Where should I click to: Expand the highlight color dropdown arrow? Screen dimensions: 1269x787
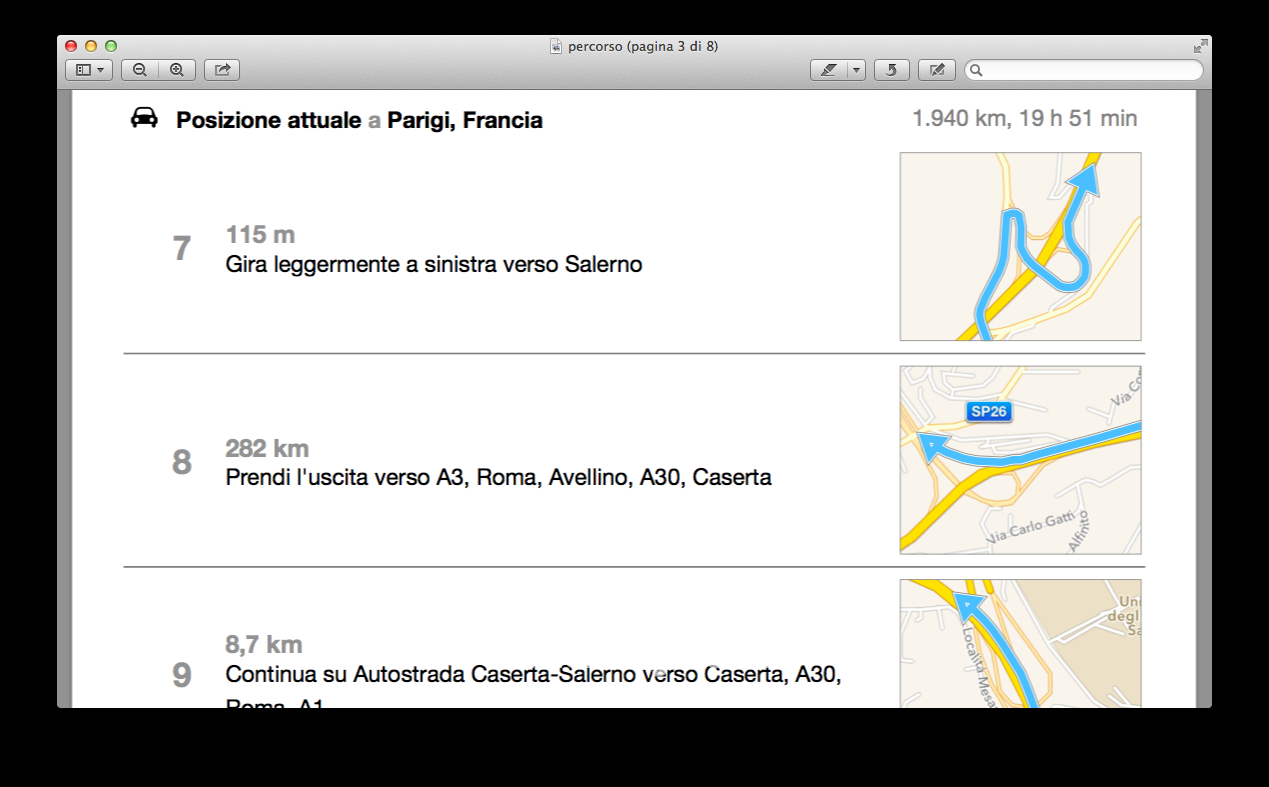click(x=856, y=70)
